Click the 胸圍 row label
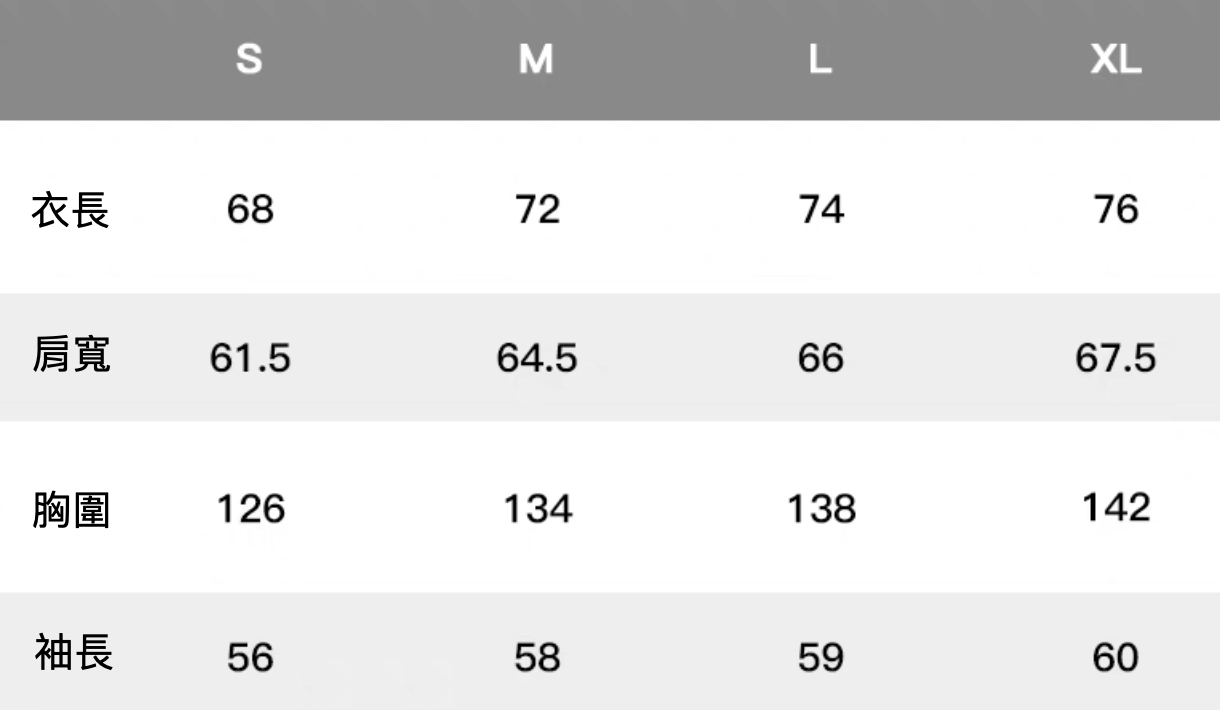 pos(70,509)
